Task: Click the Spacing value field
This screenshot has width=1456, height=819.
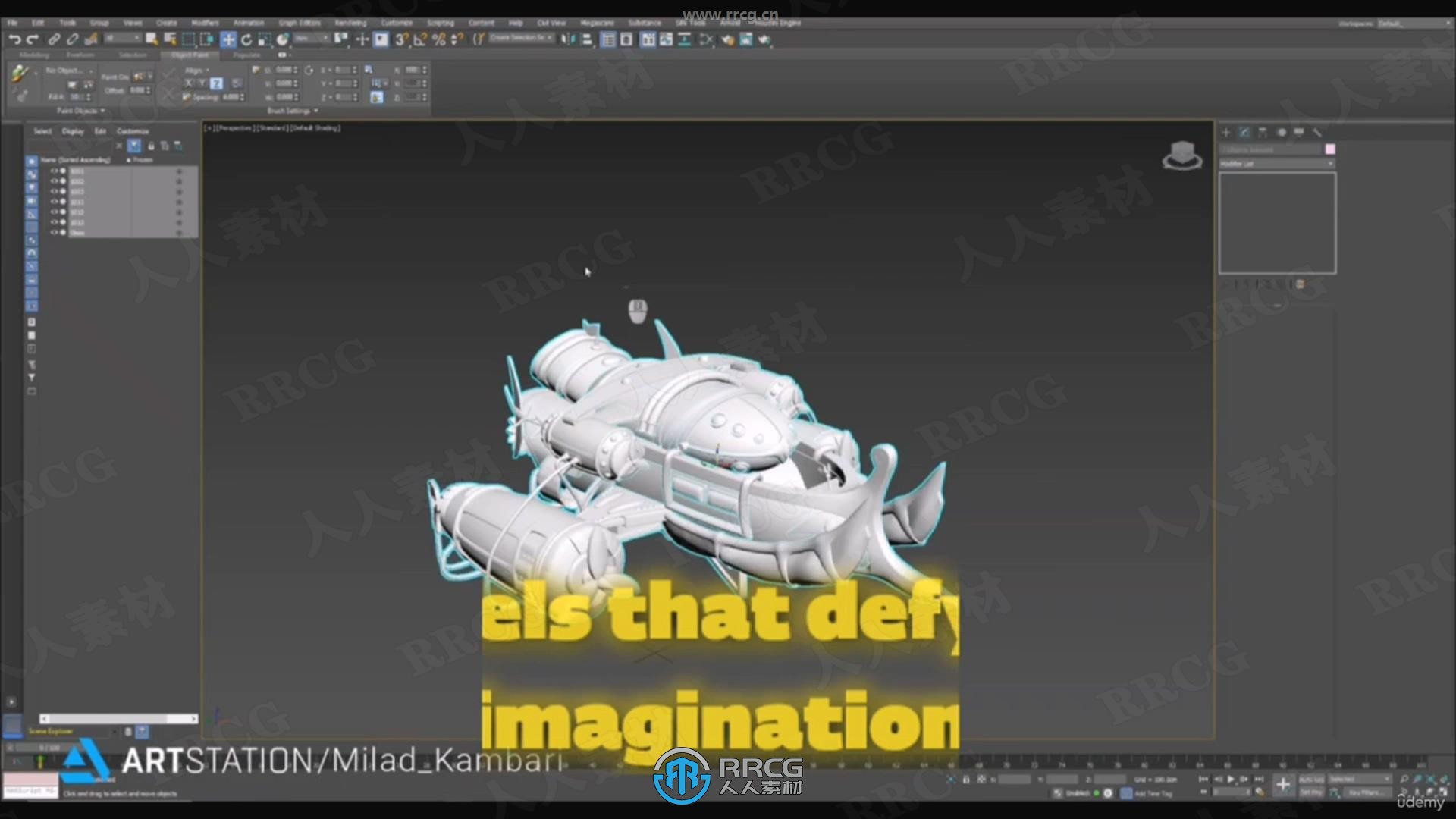Action: pyautogui.click(x=232, y=97)
